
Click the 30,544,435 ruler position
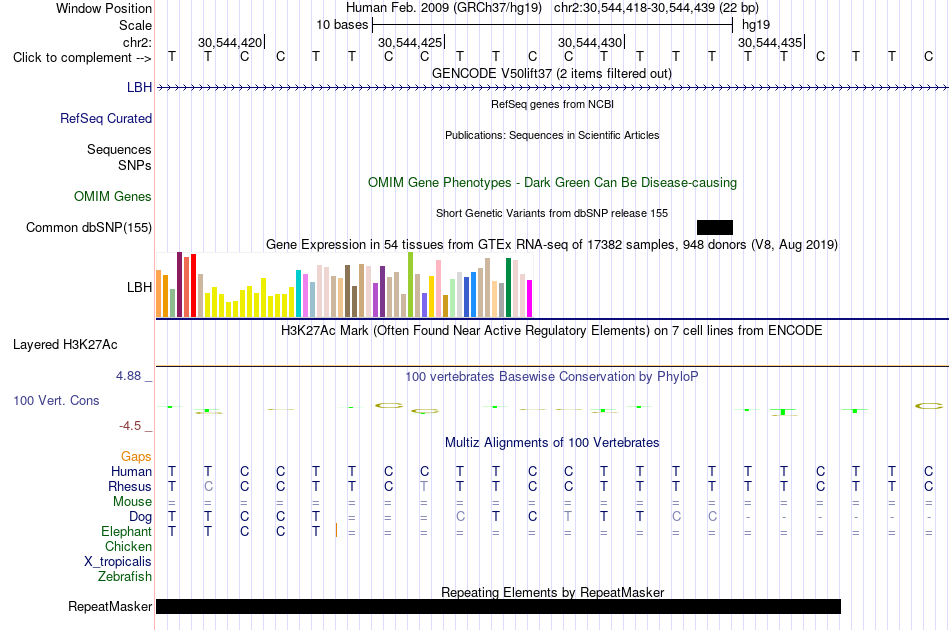tap(770, 42)
